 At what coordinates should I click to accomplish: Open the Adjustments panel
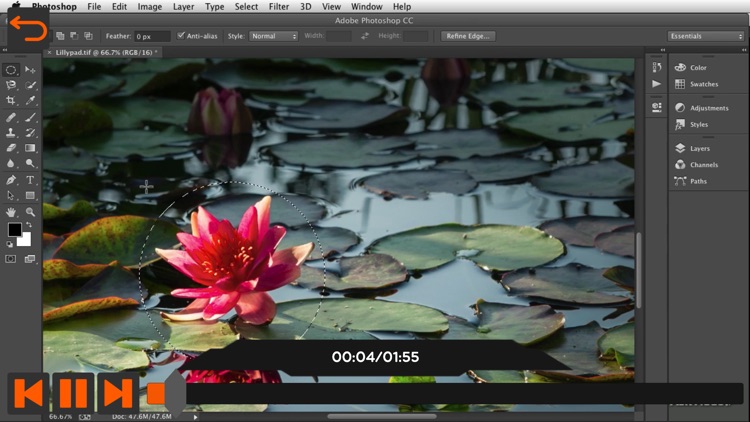coord(707,108)
